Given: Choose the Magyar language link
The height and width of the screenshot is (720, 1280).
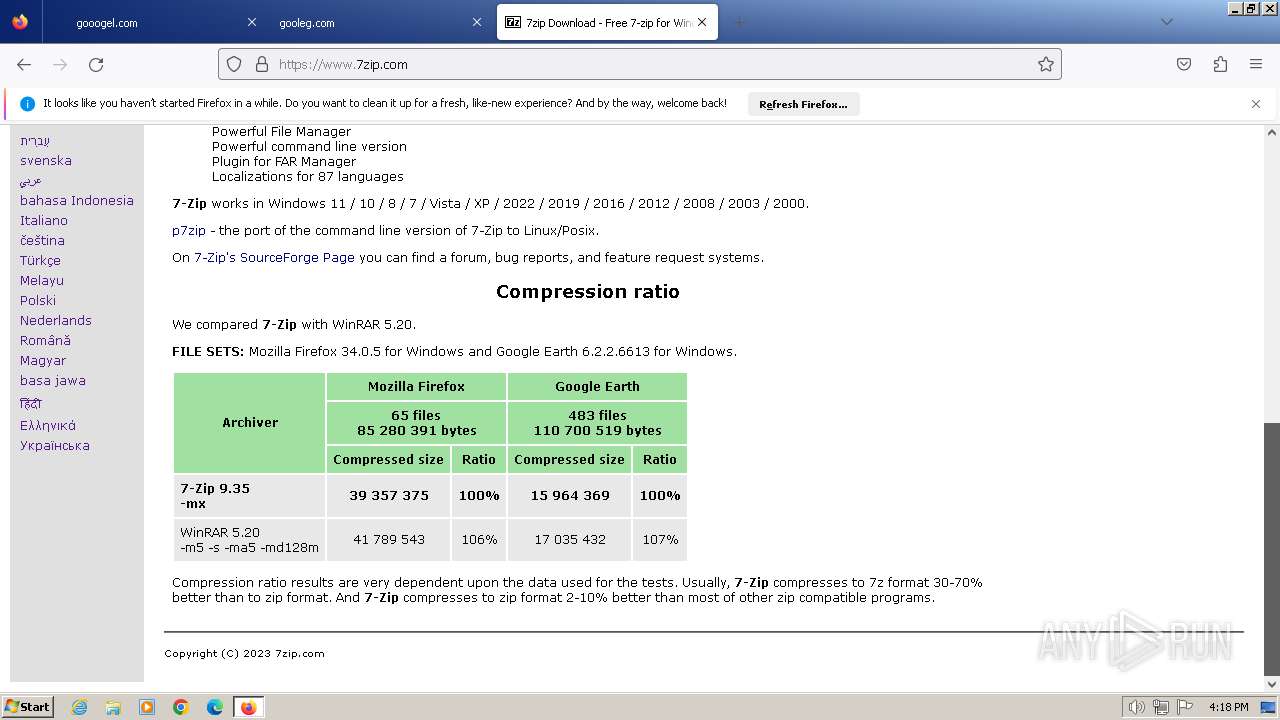Looking at the screenshot, I should [43, 360].
